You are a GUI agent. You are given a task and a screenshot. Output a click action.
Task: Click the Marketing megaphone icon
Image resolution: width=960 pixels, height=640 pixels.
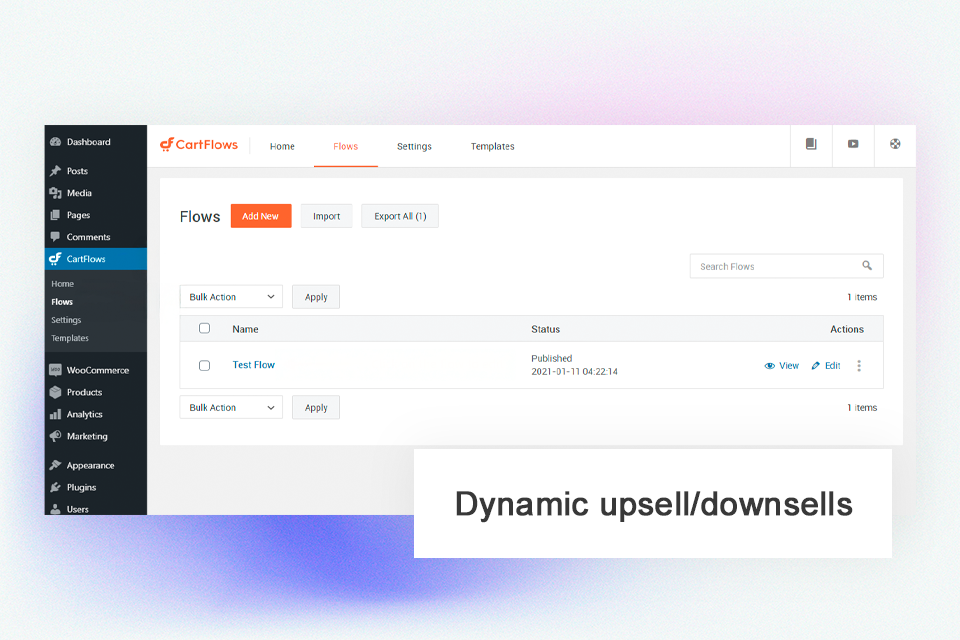pyautogui.click(x=56, y=436)
